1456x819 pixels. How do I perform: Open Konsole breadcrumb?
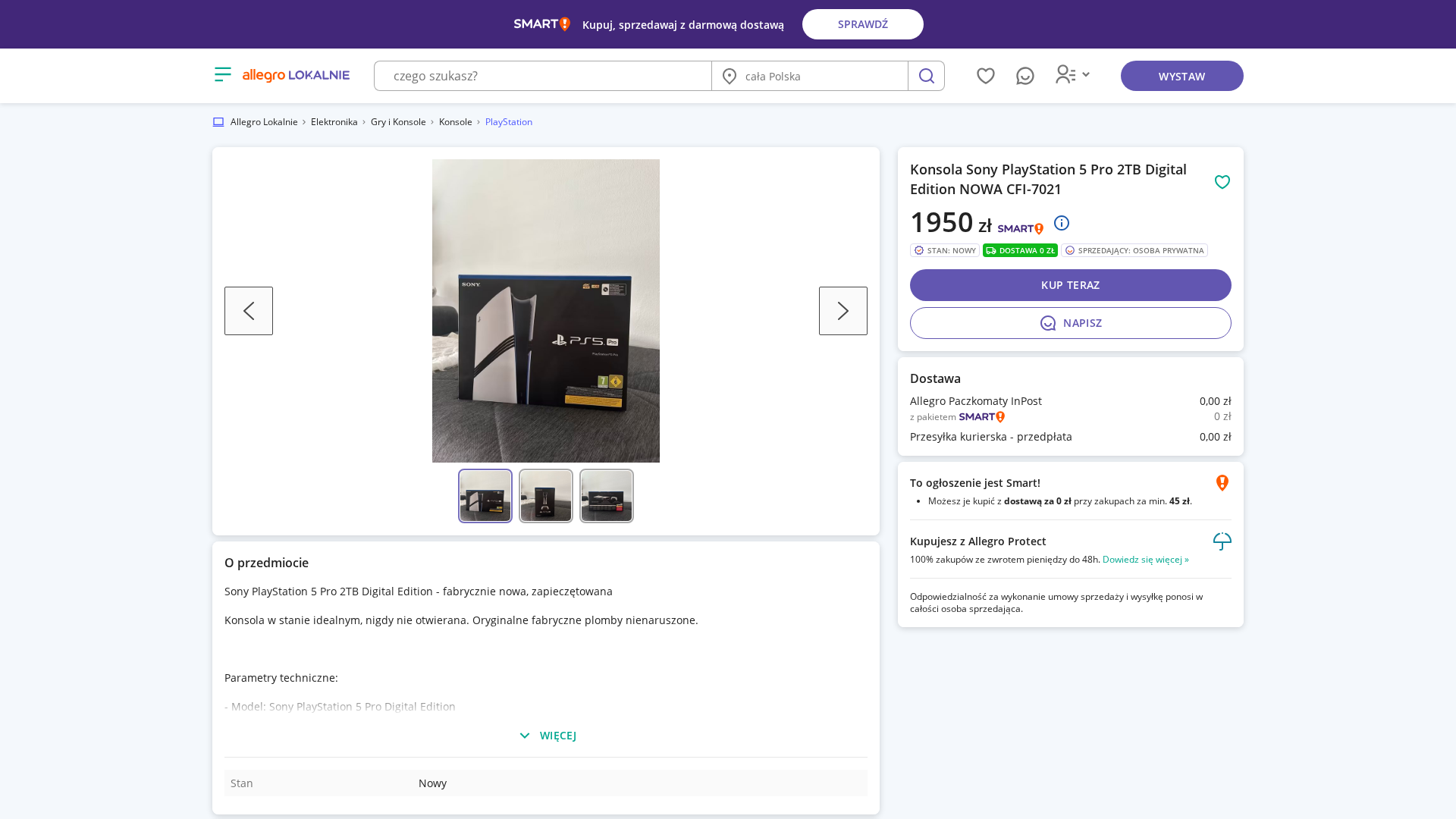(455, 122)
